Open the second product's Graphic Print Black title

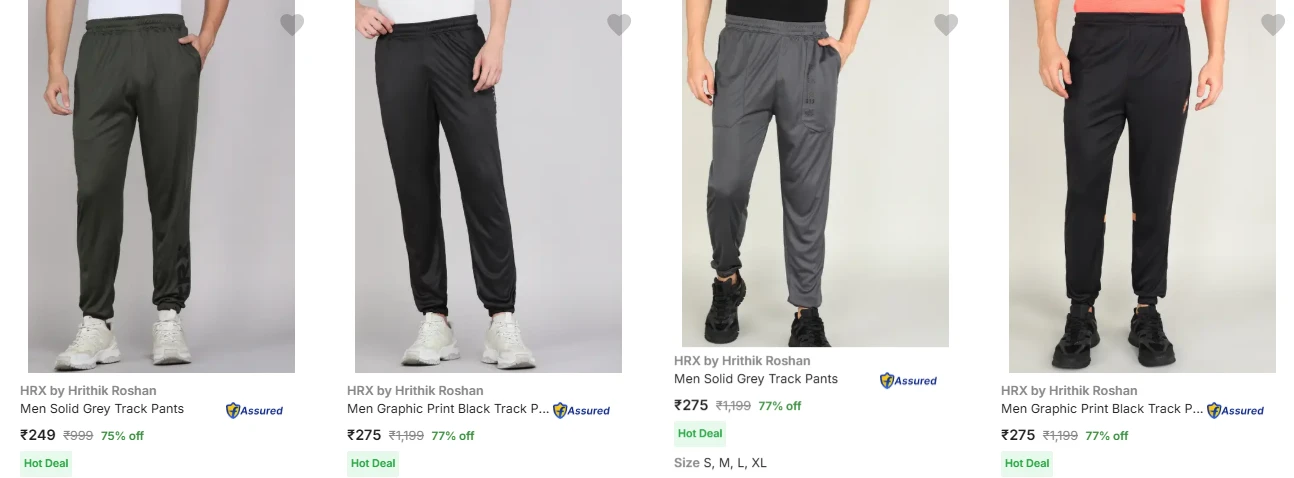point(448,408)
